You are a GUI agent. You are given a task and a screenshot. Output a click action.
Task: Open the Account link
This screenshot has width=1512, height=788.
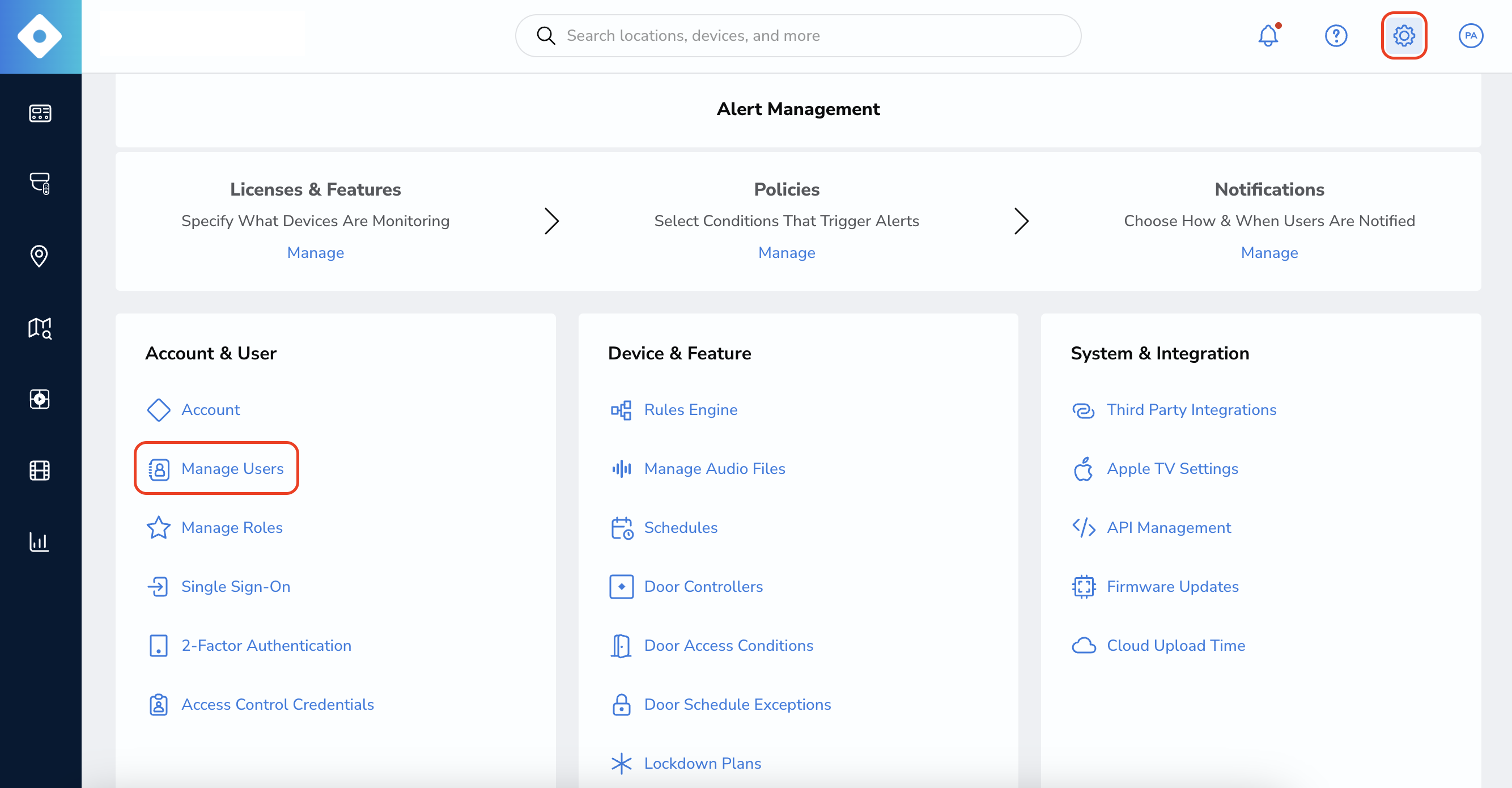[x=210, y=410]
